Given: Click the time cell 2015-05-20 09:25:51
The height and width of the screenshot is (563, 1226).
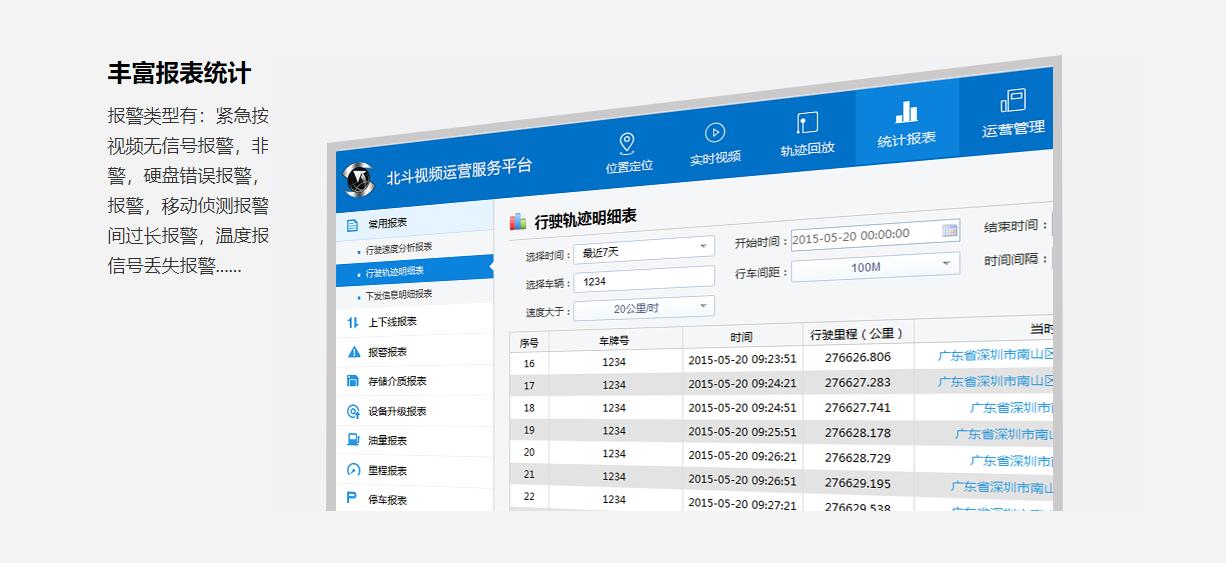Looking at the screenshot, I should coord(742,432).
